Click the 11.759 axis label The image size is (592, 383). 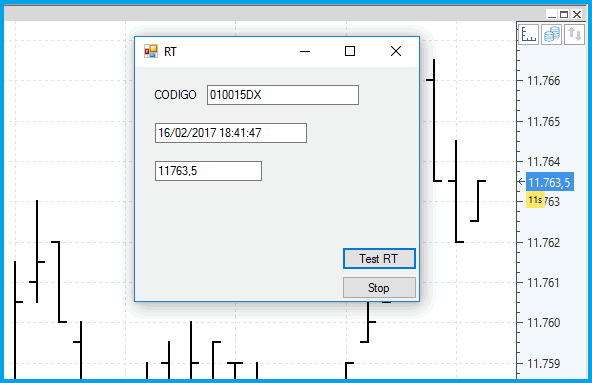click(543, 364)
